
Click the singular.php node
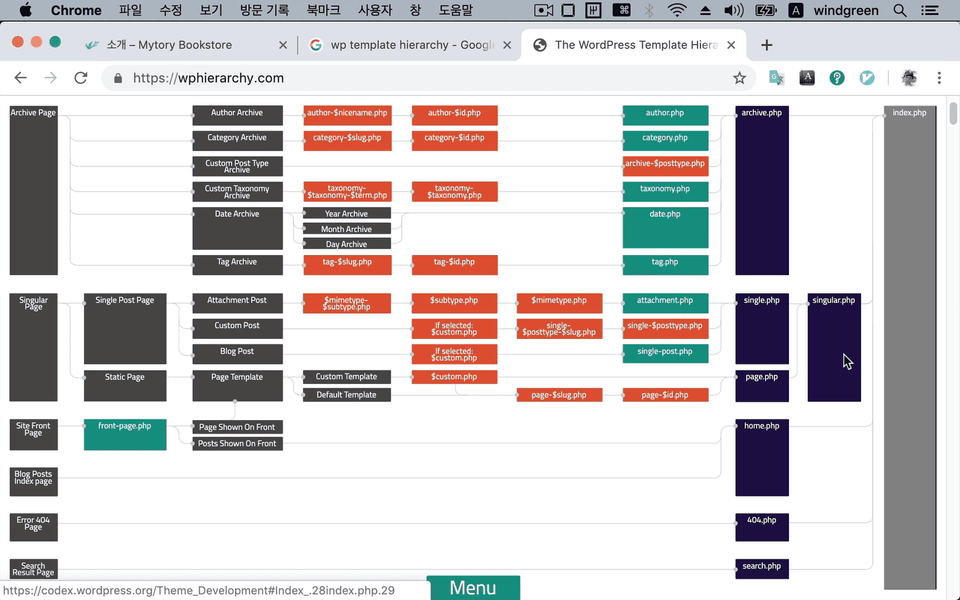[834, 347]
